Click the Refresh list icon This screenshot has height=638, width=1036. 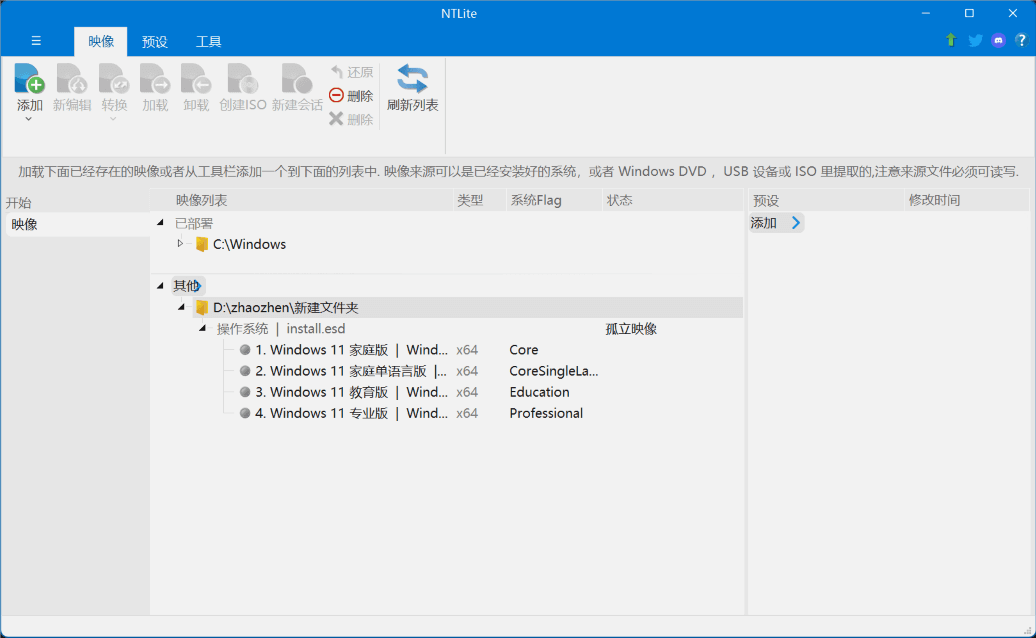(x=412, y=79)
